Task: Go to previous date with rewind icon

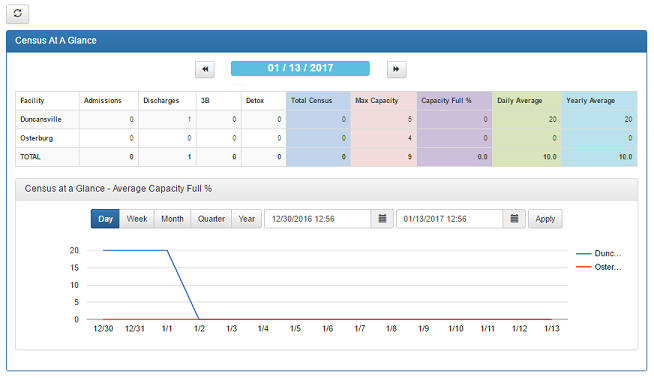Action: click(x=205, y=69)
